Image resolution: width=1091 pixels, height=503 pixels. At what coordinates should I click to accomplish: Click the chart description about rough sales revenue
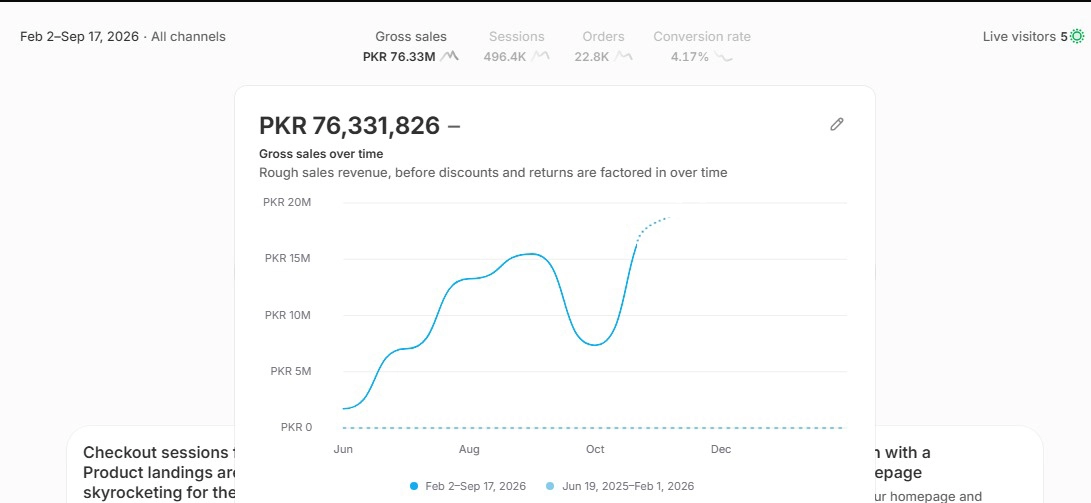(x=493, y=173)
